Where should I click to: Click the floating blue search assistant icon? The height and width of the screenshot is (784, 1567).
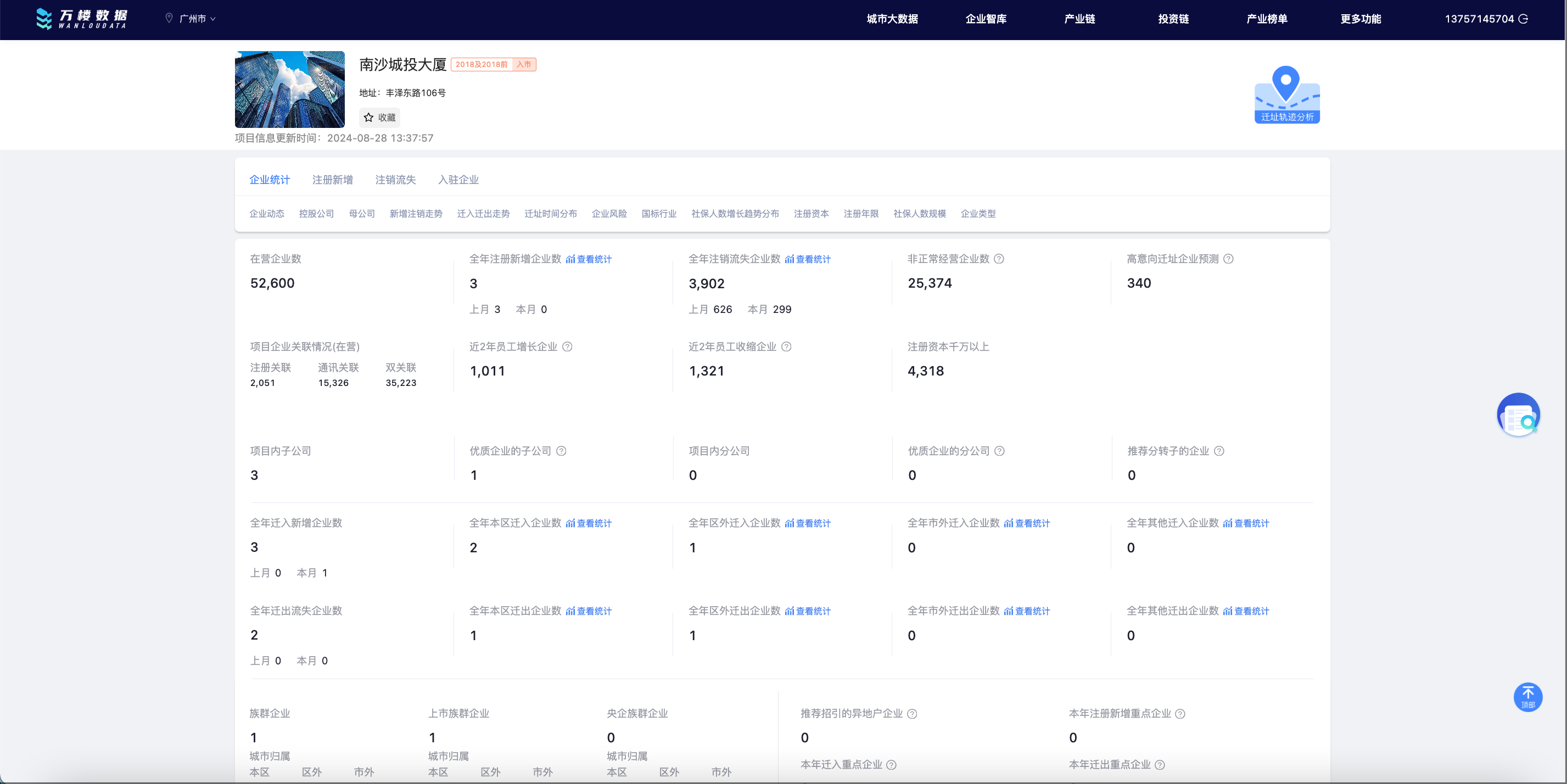(1518, 415)
